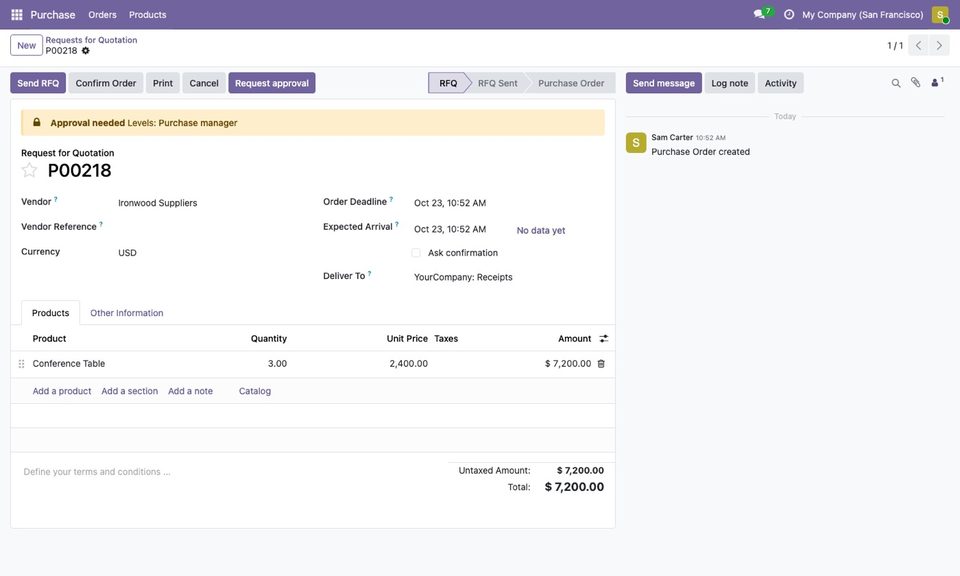Image resolution: width=960 pixels, height=576 pixels.
Task: Open the Order Deadline date picker
Action: 508,203
